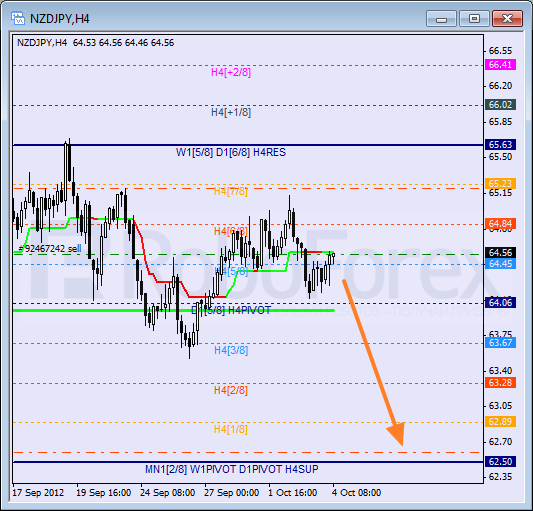The width and height of the screenshot is (533, 511).
Task: Click the 17 Sep 2012 time label
Action: (38, 493)
